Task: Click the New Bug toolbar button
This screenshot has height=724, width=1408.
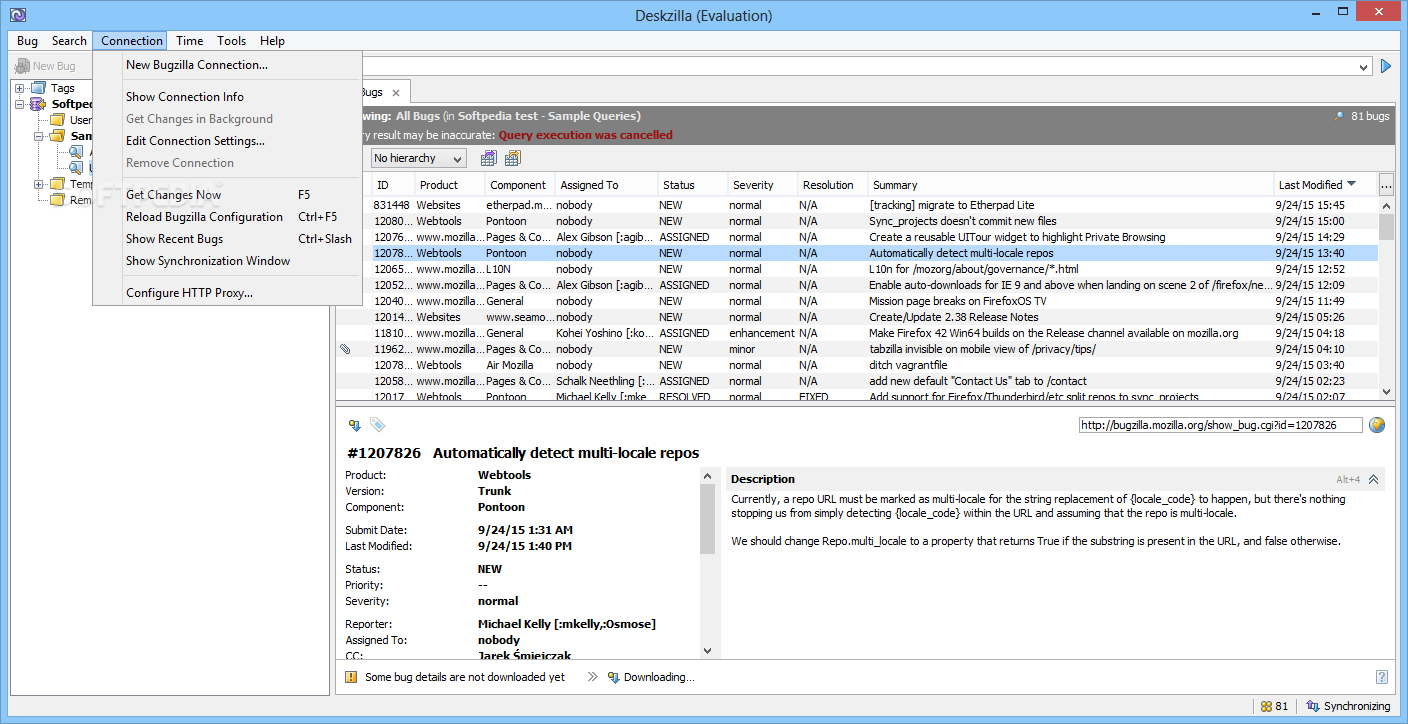Action: coord(46,66)
